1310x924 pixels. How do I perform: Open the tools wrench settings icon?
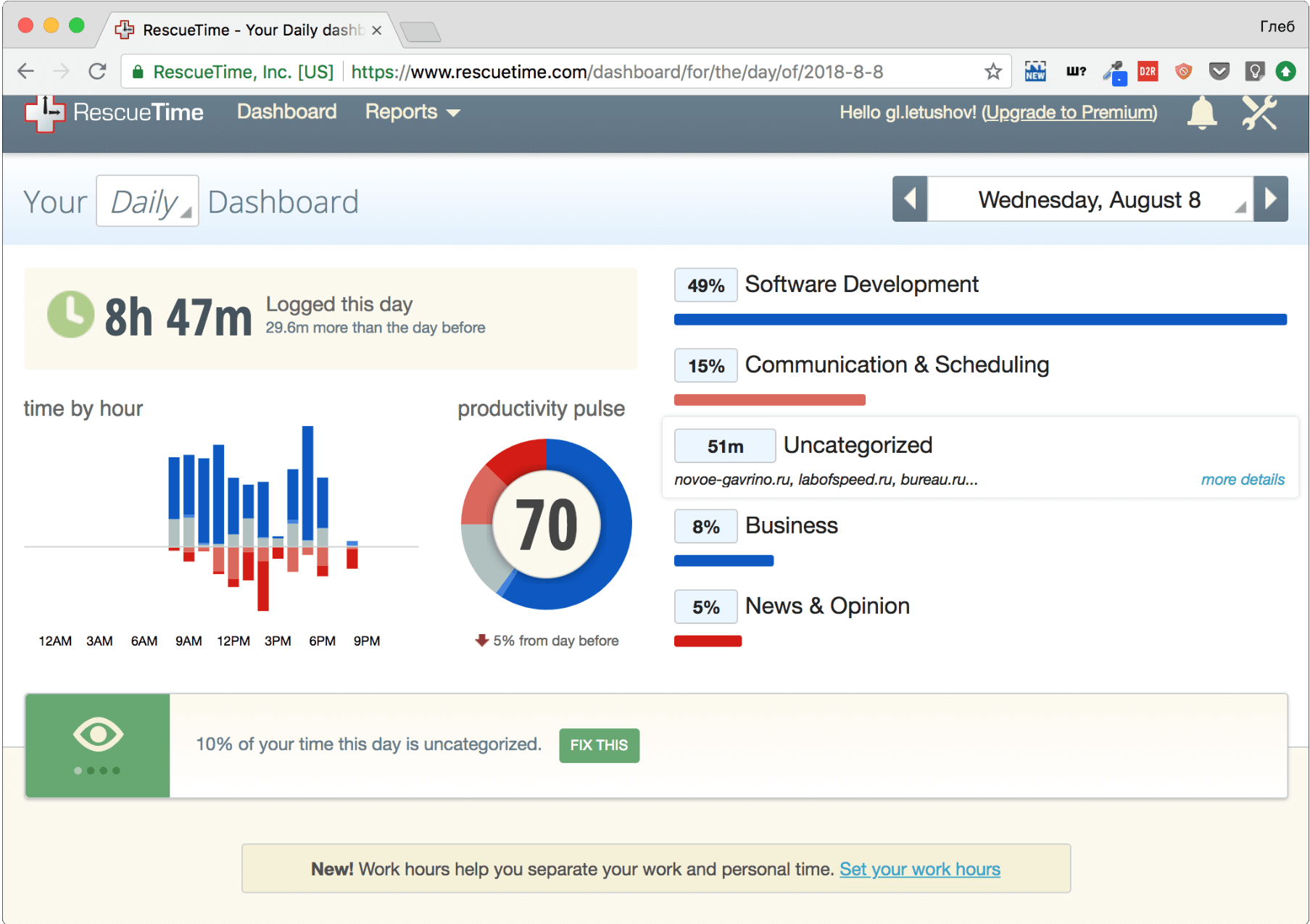tap(1259, 113)
